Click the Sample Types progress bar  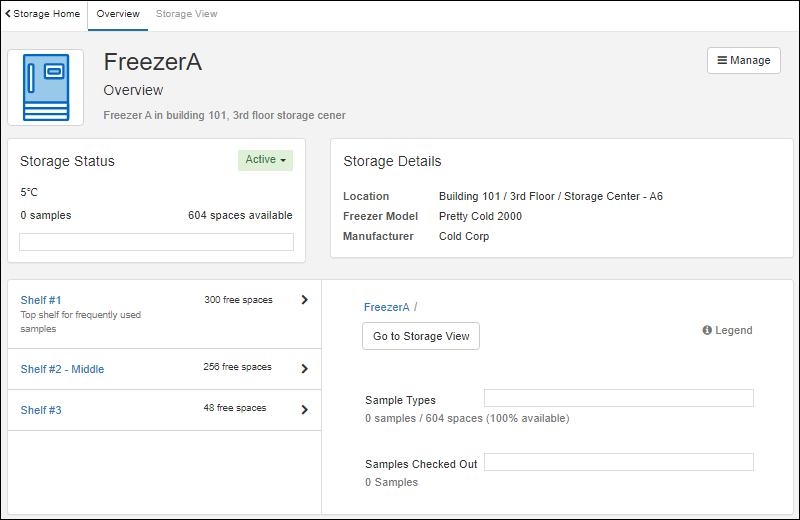(x=618, y=398)
